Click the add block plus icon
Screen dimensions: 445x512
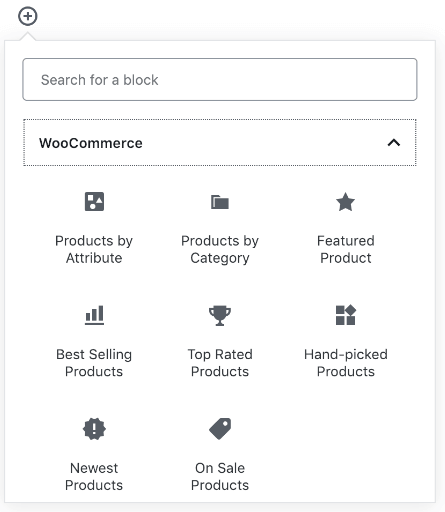click(x=28, y=16)
